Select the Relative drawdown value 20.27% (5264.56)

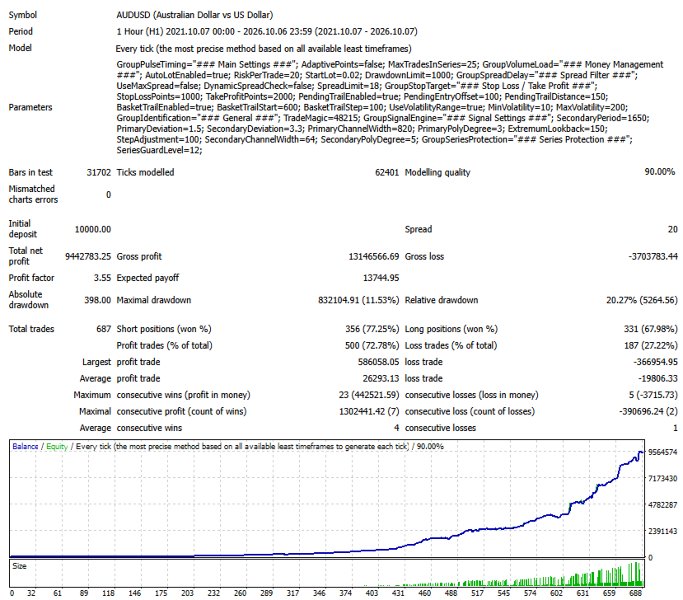(x=642, y=300)
